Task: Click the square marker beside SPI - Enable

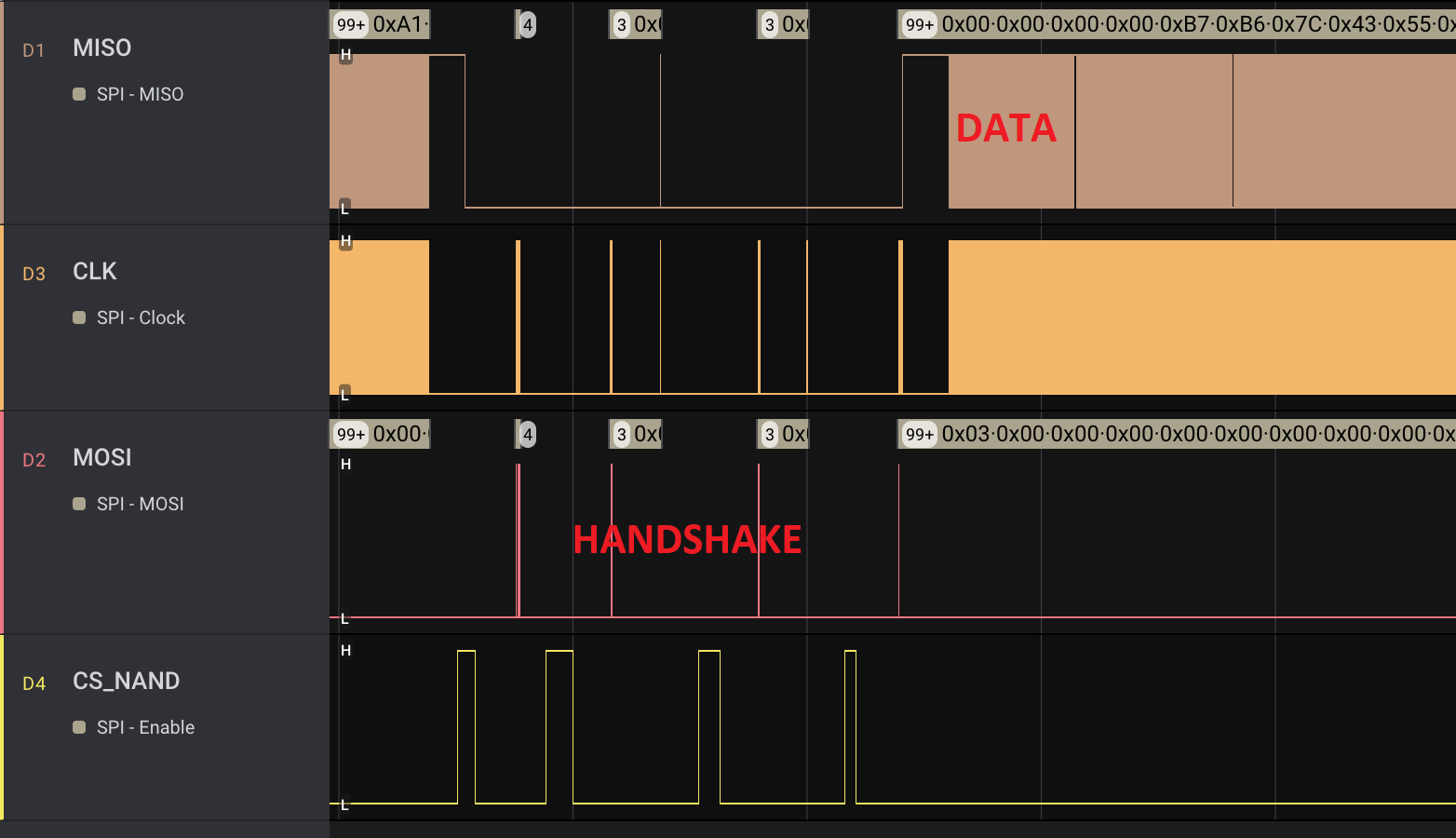Action: [79, 727]
